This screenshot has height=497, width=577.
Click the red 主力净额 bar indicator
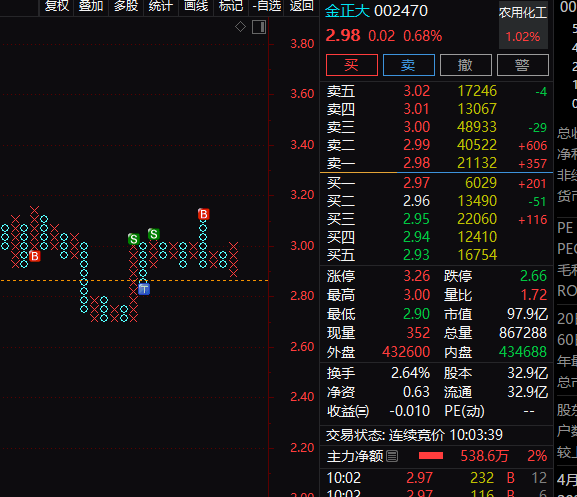point(431,456)
